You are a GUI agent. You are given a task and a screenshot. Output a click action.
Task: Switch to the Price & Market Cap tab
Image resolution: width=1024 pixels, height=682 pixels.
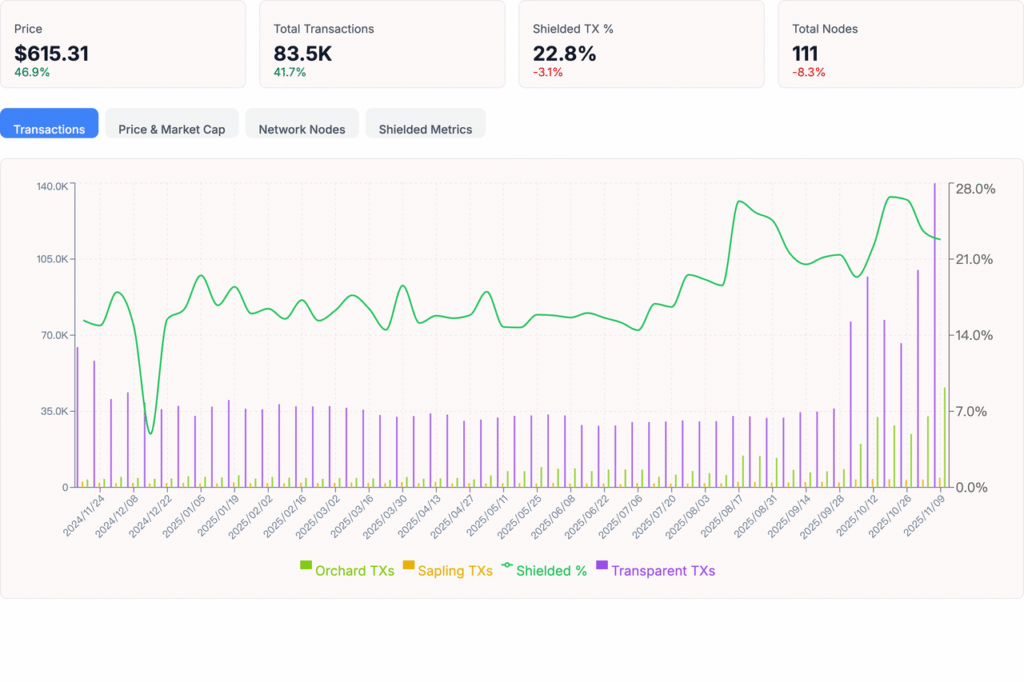click(x=171, y=129)
